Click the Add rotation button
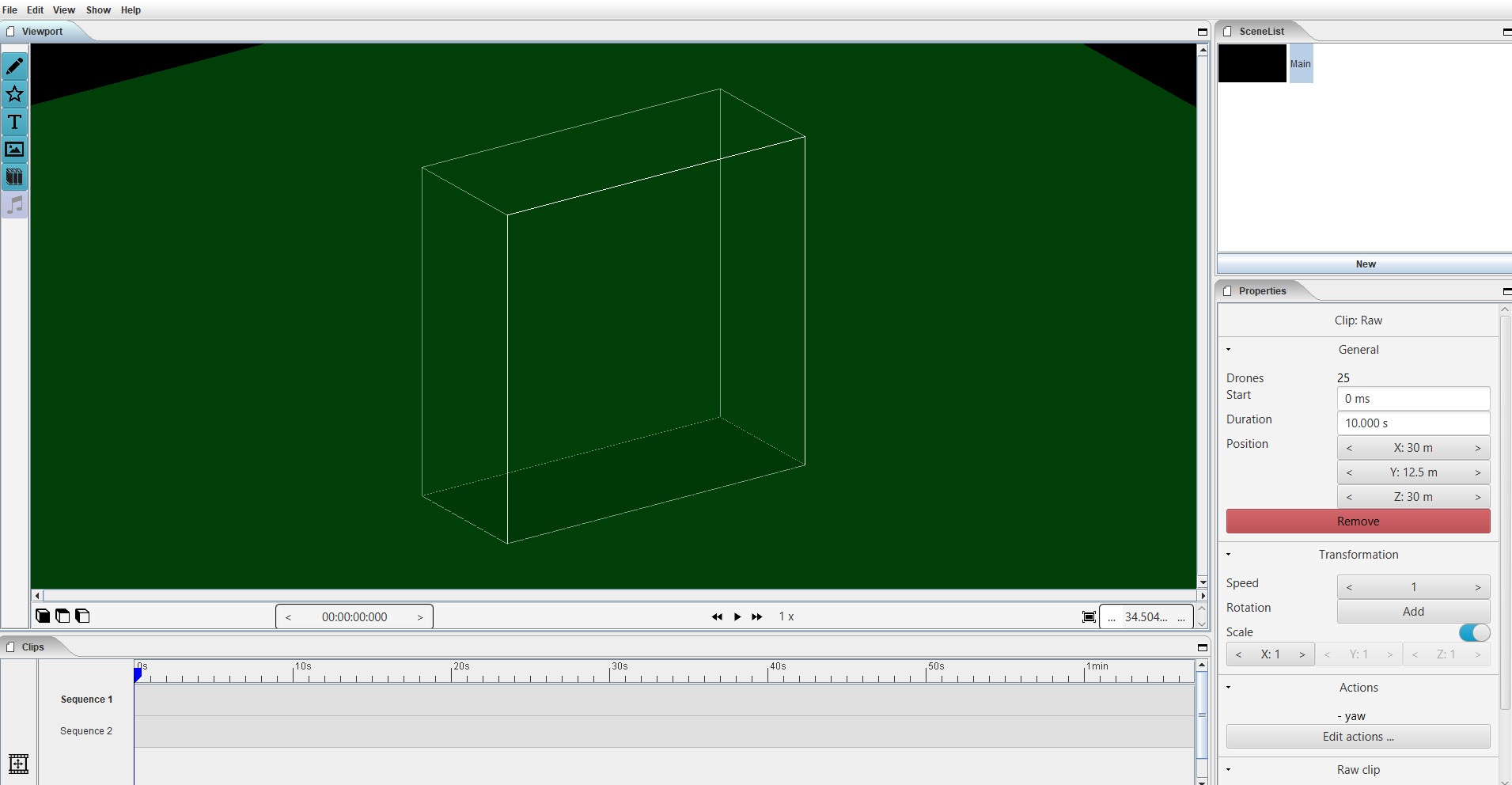The width and height of the screenshot is (1512, 785). pos(1413,612)
